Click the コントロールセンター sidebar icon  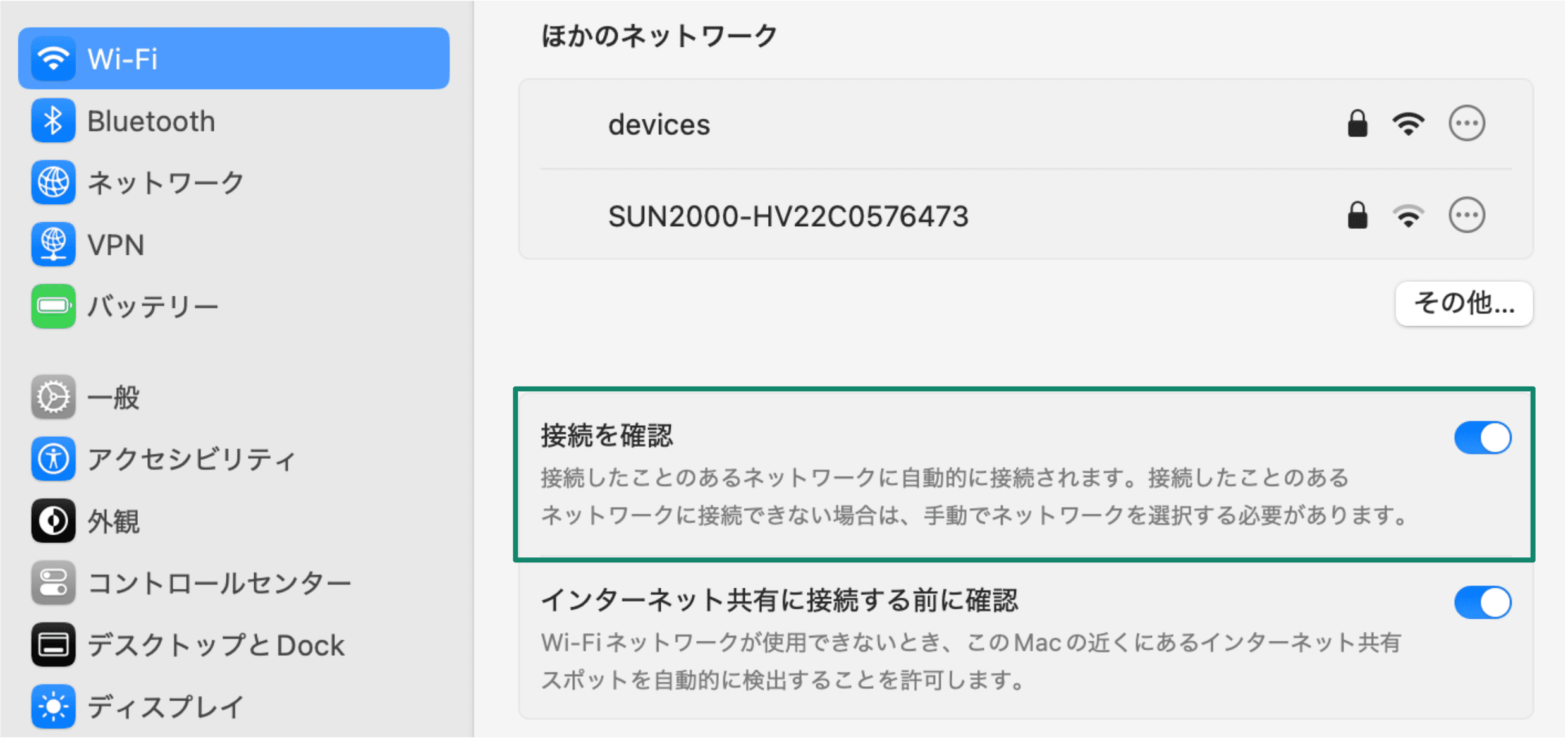click(x=53, y=583)
